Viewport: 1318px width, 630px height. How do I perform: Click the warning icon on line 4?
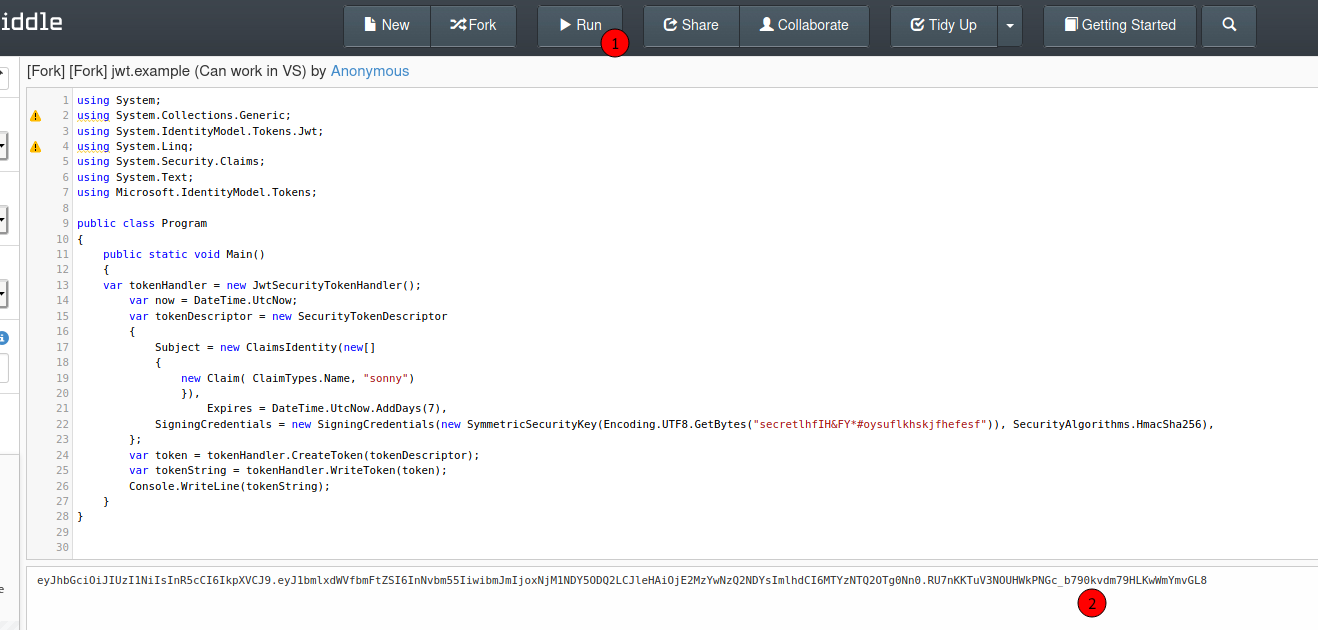coord(36,146)
